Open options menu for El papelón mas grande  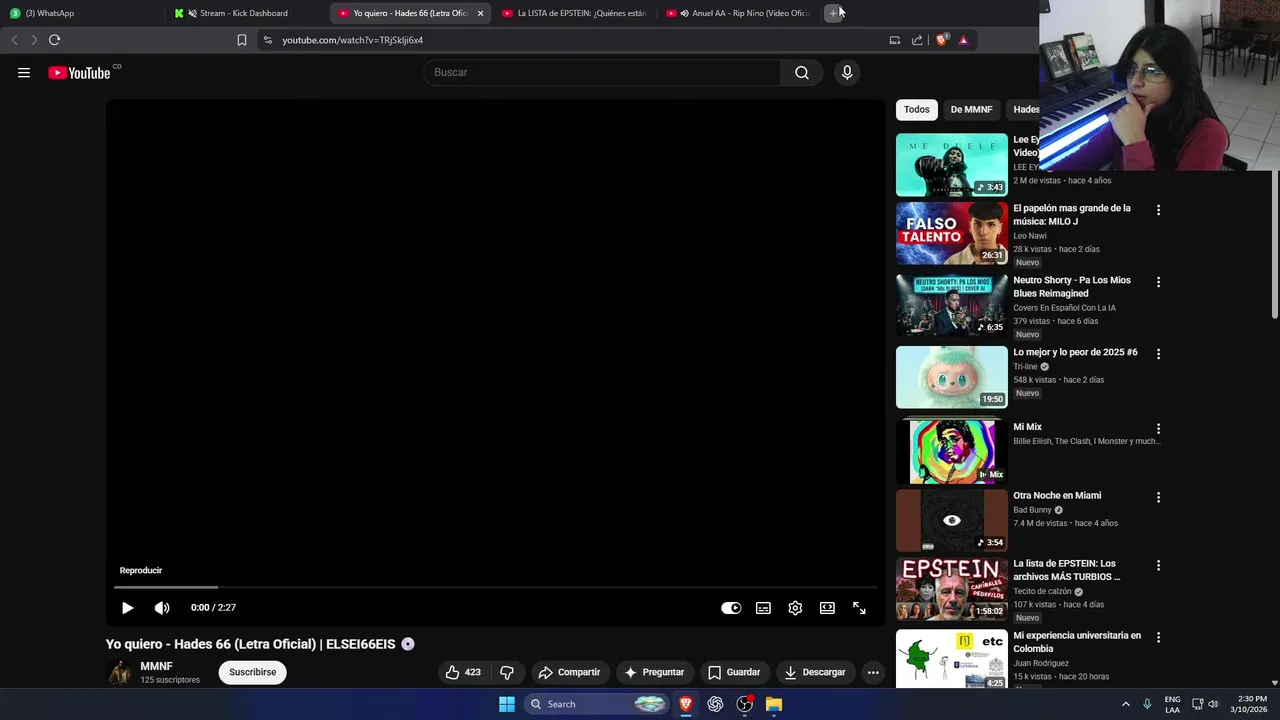click(x=1158, y=210)
